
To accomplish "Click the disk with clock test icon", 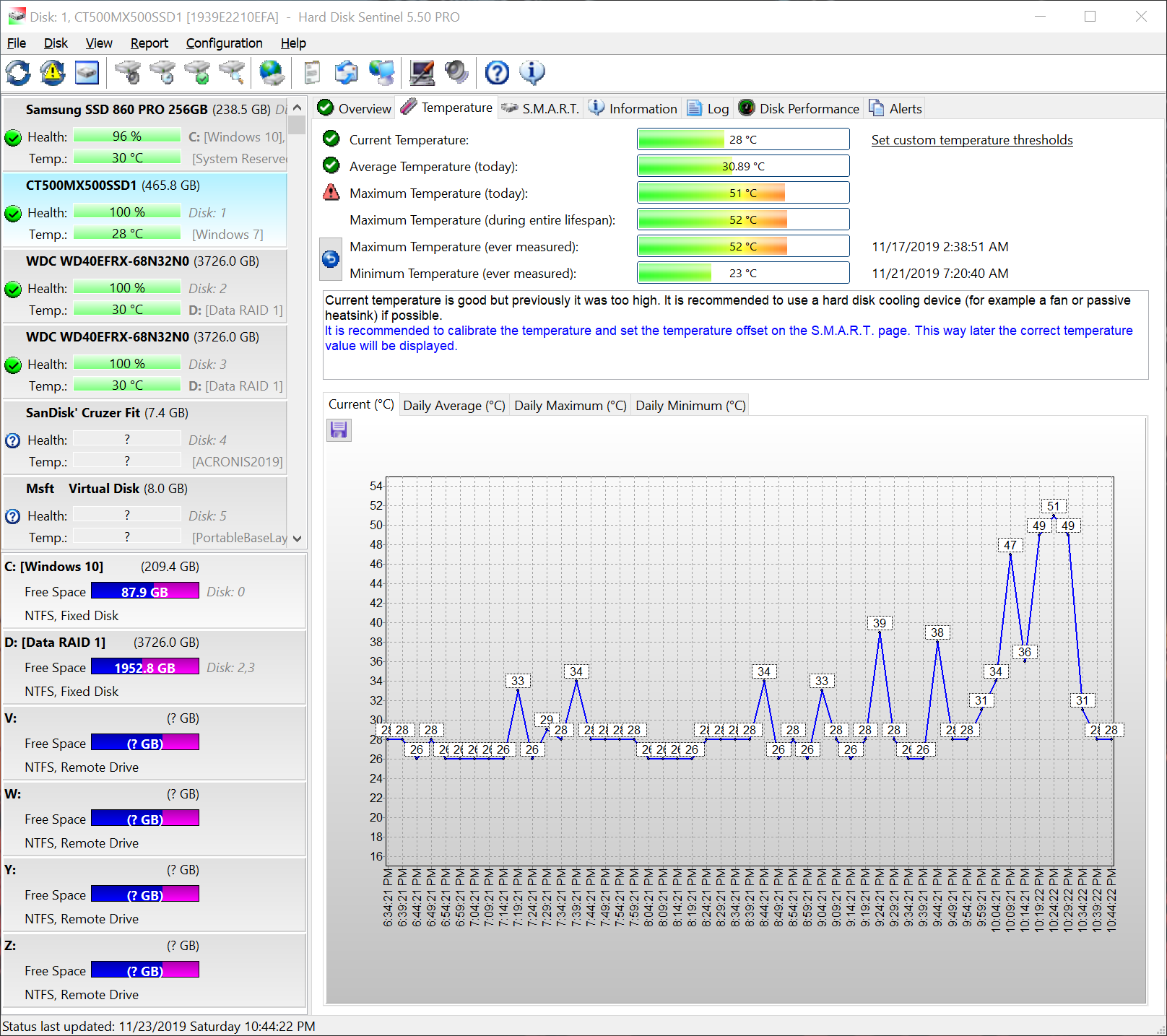I will 162,72.
